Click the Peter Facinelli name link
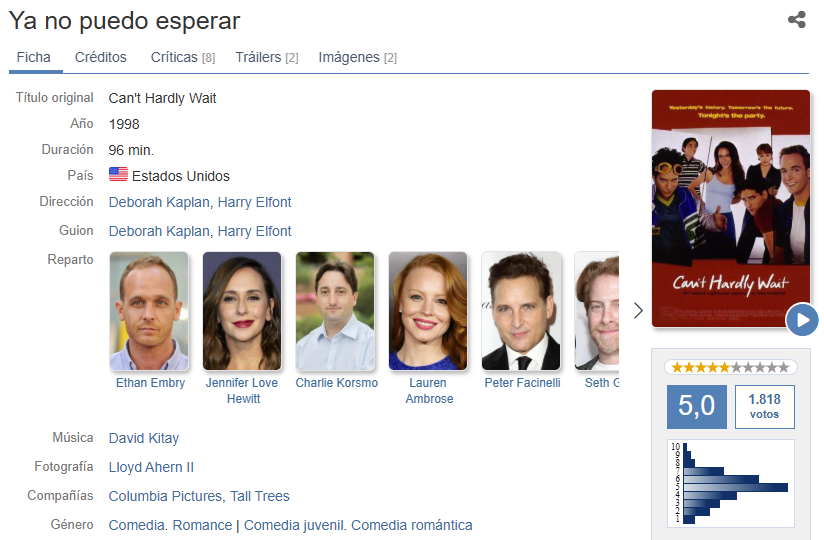 (522, 383)
